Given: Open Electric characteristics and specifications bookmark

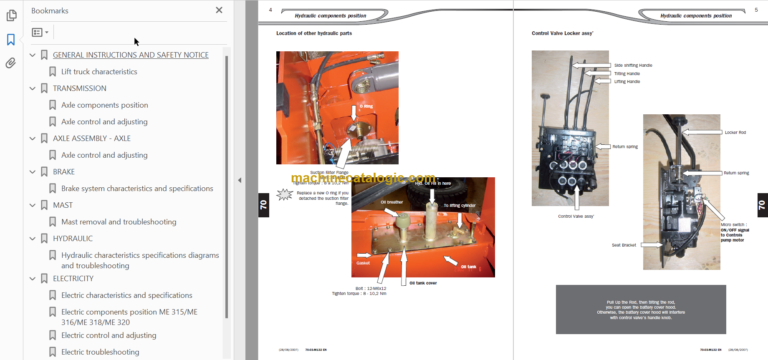Looking at the screenshot, I should [x=127, y=295].
